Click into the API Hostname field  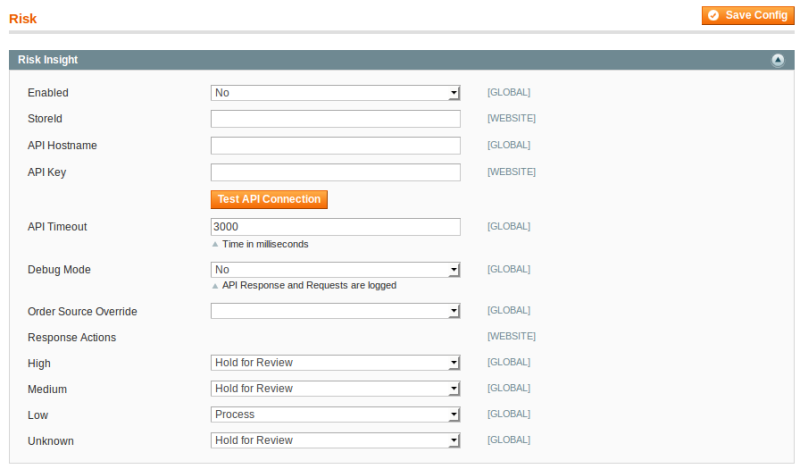335,146
